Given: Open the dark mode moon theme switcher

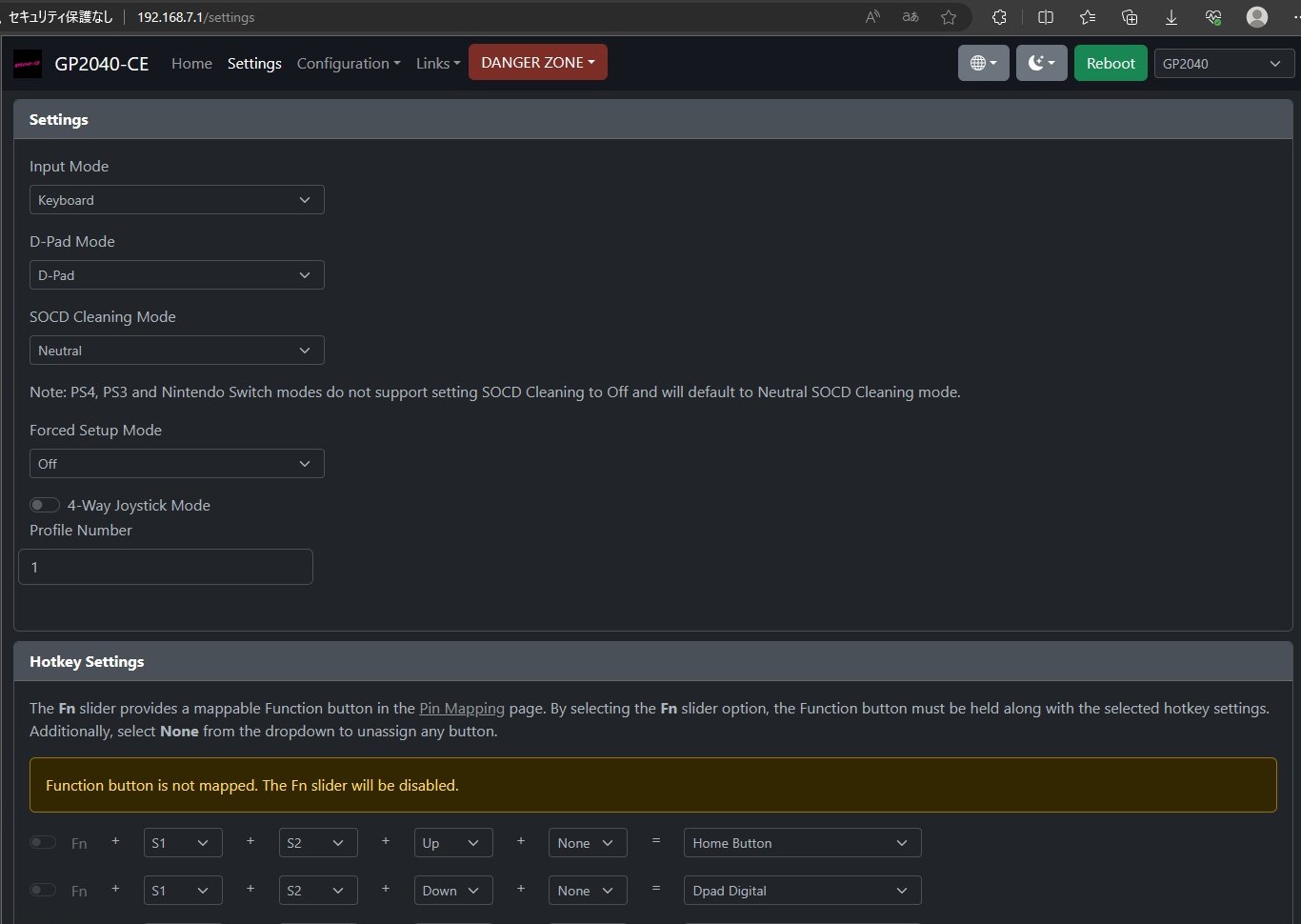Looking at the screenshot, I should [1041, 63].
